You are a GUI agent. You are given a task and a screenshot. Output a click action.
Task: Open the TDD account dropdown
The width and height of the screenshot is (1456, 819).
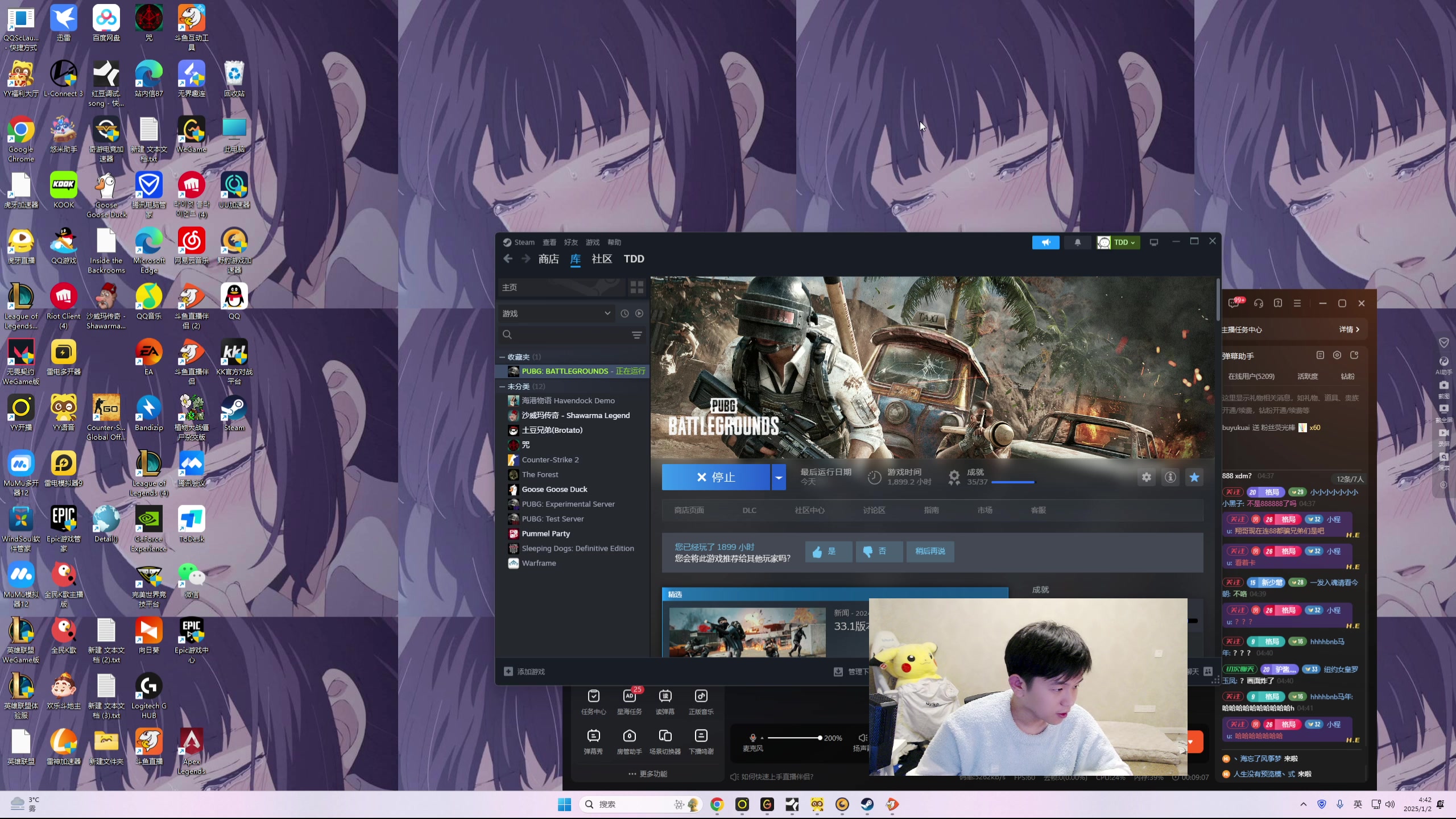click(1118, 242)
